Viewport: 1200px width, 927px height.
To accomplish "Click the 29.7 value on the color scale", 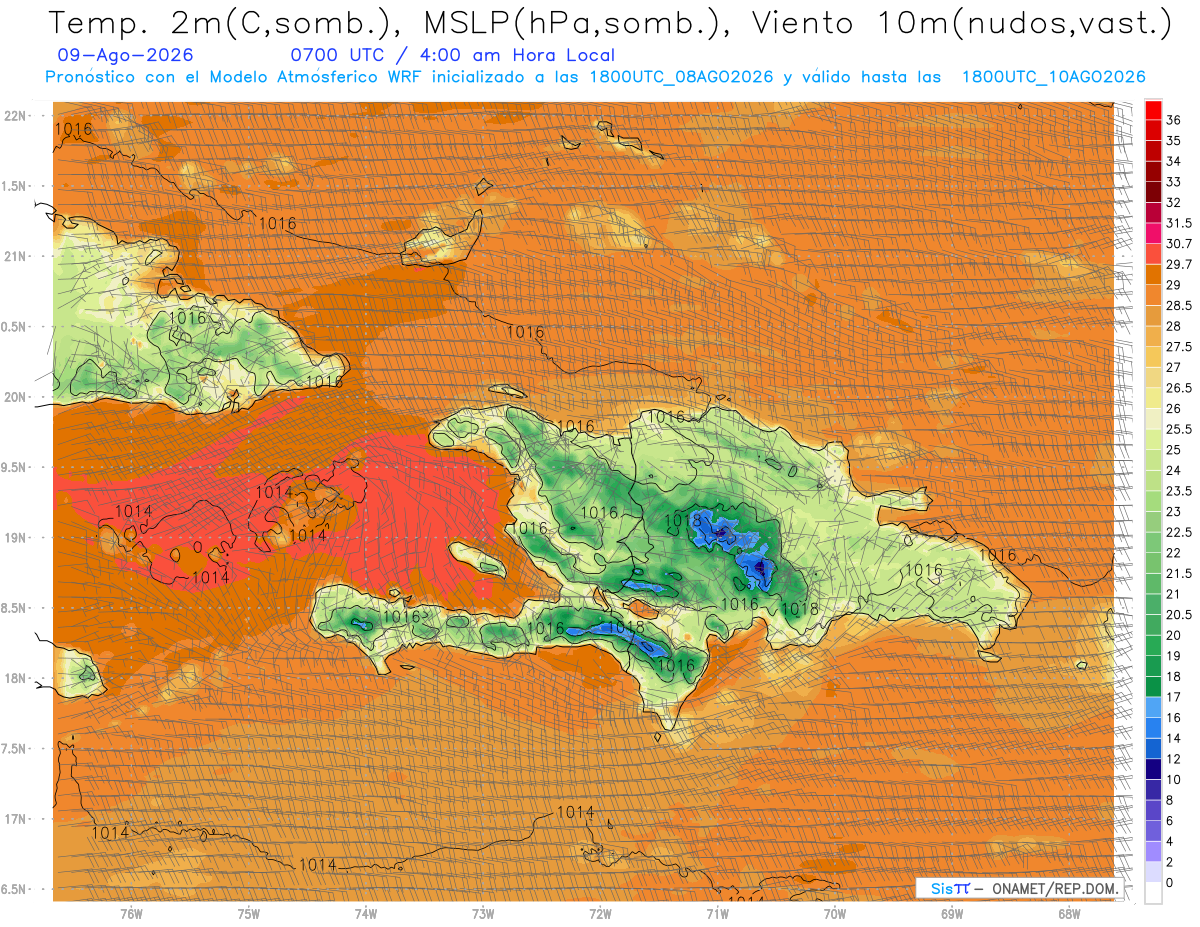I will [x=1179, y=264].
